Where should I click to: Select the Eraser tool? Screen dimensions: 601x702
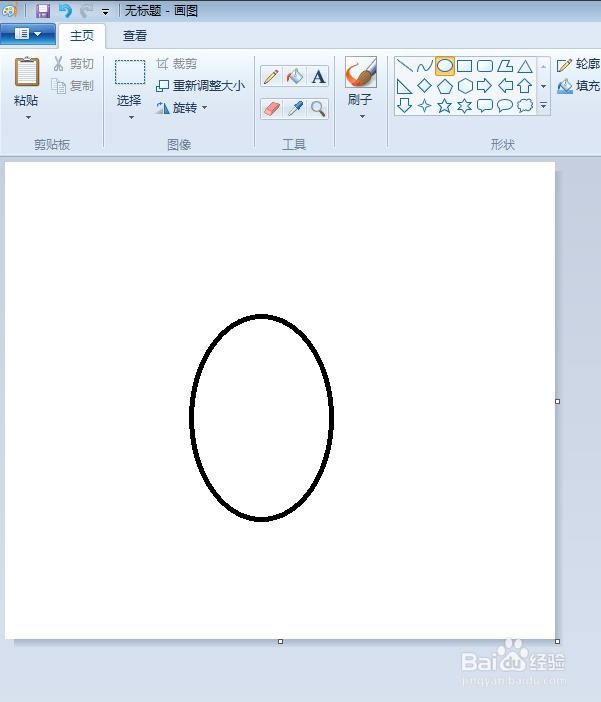pyautogui.click(x=271, y=109)
